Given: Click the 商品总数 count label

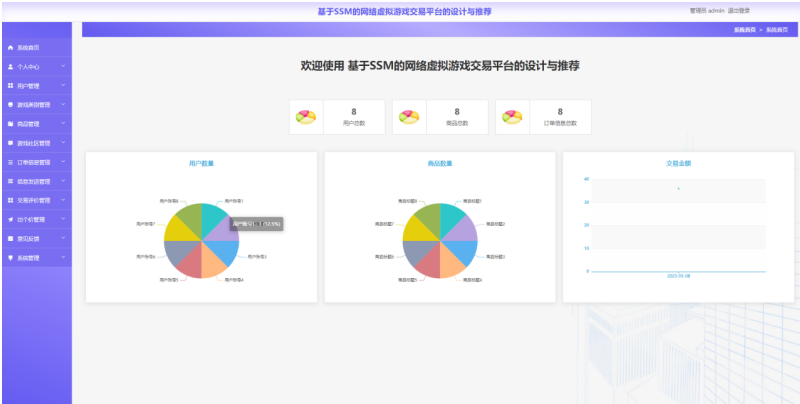Looking at the screenshot, I should point(457,123).
